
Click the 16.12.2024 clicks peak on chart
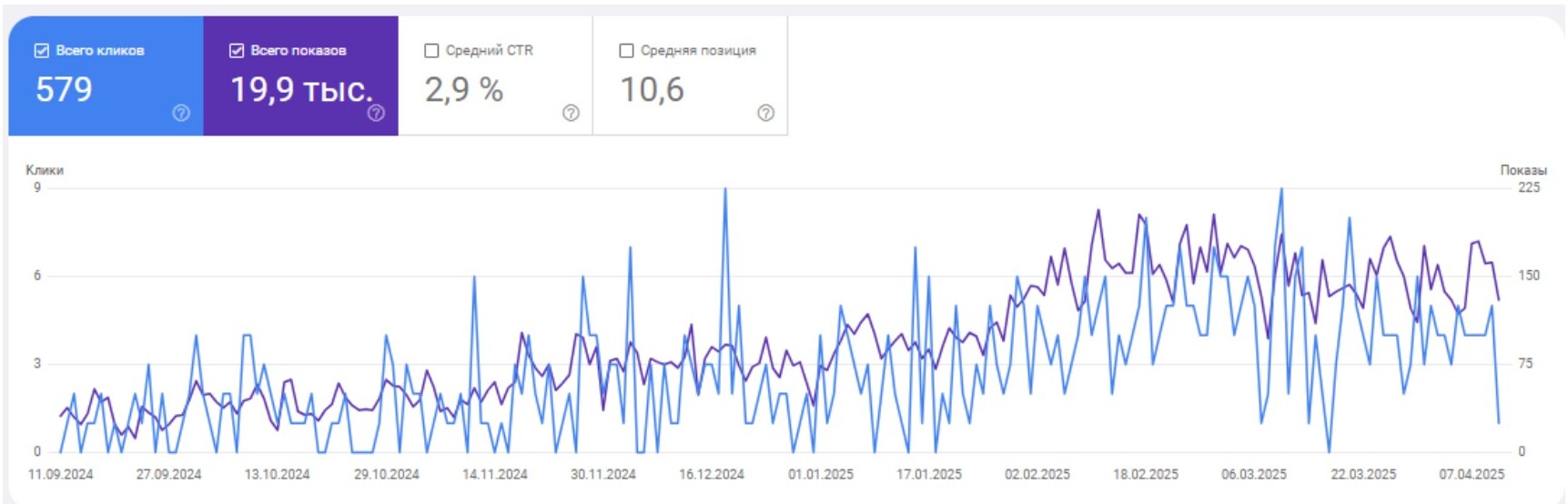click(725, 189)
